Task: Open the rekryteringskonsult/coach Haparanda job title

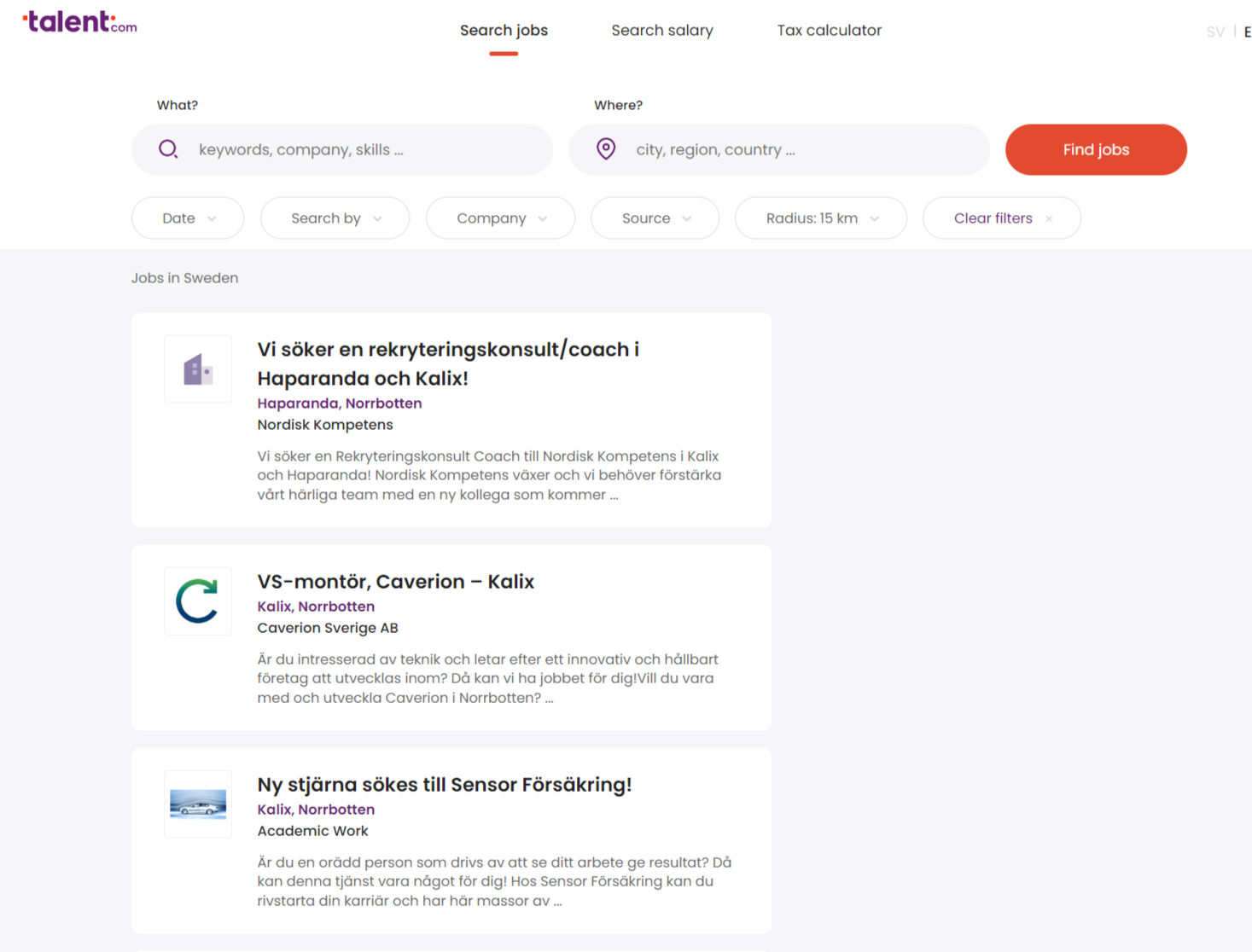Action: [448, 363]
